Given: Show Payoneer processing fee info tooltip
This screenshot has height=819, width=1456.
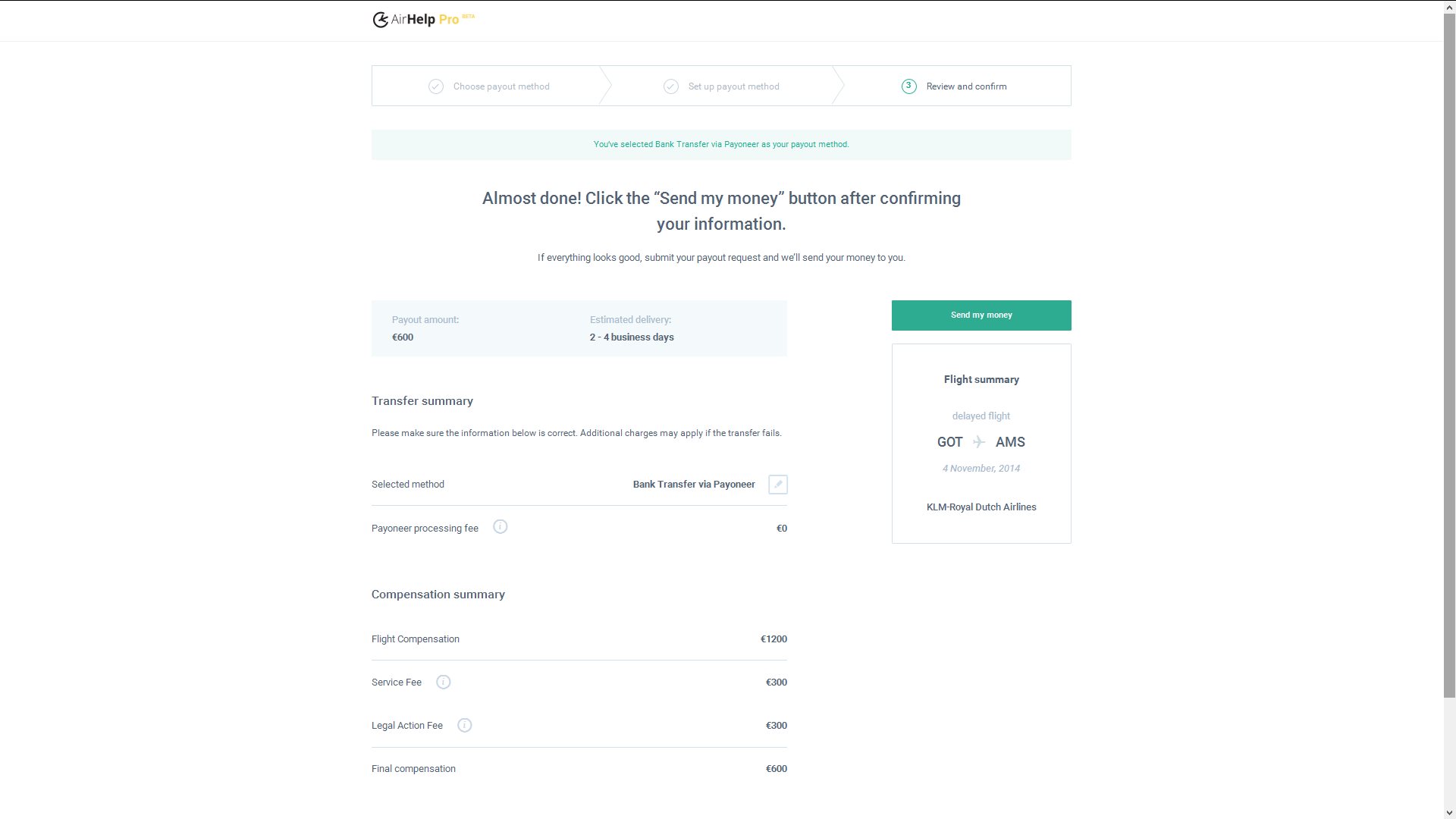Looking at the screenshot, I should [x=500, y=527].
